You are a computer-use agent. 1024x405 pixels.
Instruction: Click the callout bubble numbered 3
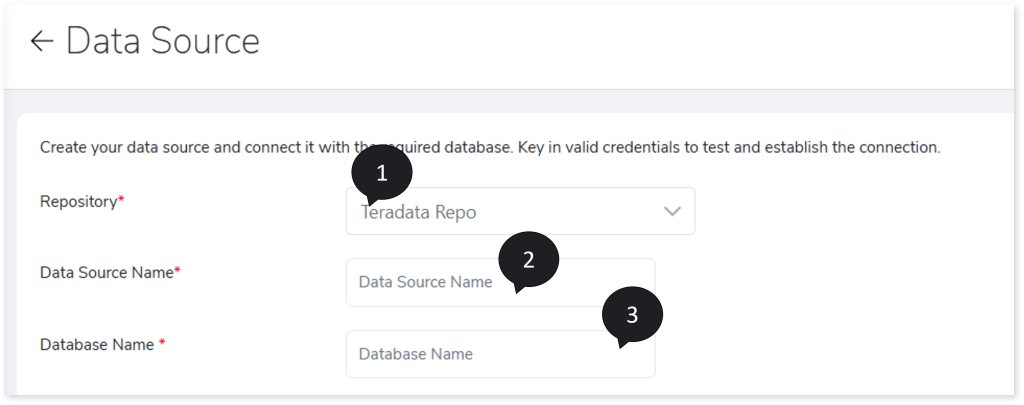632,316
